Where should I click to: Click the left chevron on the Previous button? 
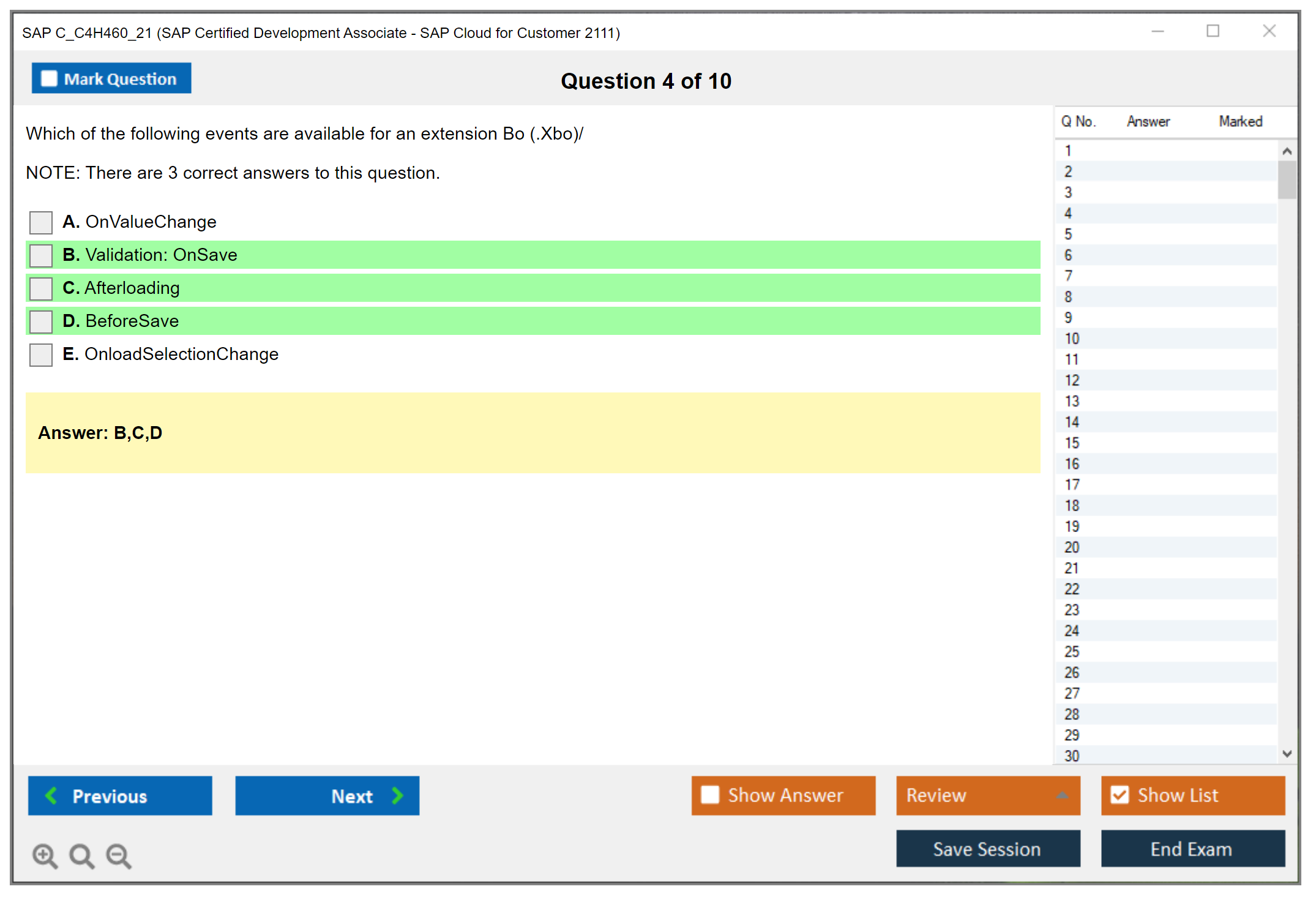pos(51,795)
